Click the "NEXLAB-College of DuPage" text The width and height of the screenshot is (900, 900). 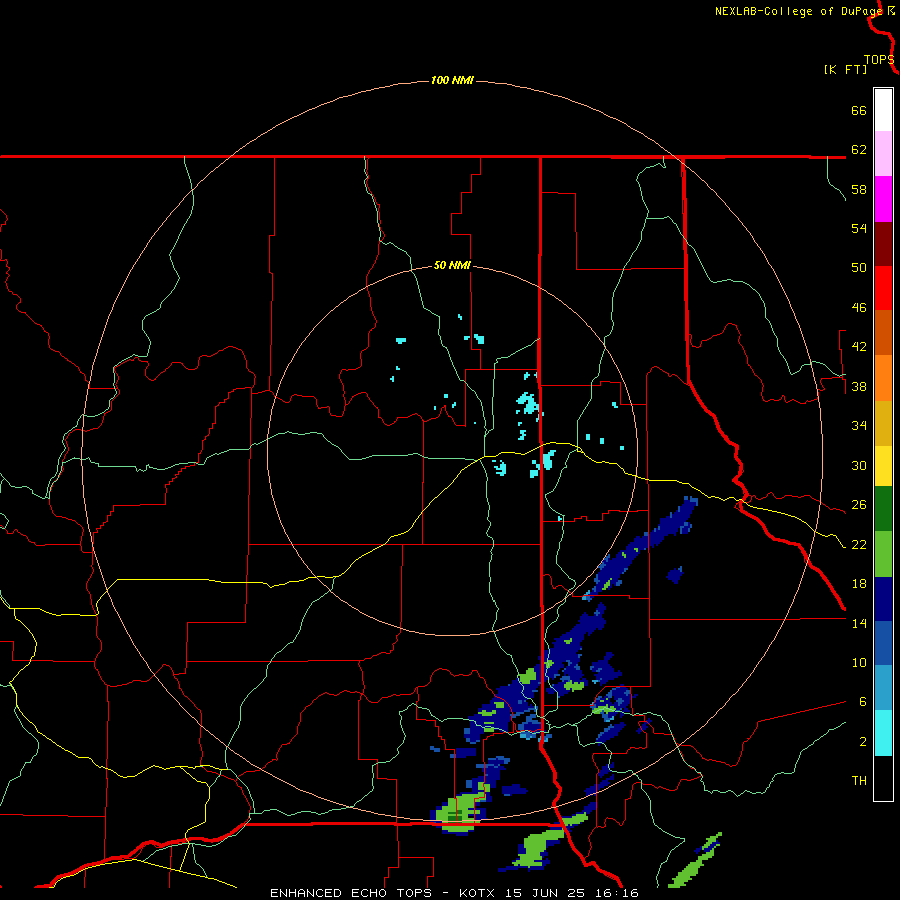[799, 11]
